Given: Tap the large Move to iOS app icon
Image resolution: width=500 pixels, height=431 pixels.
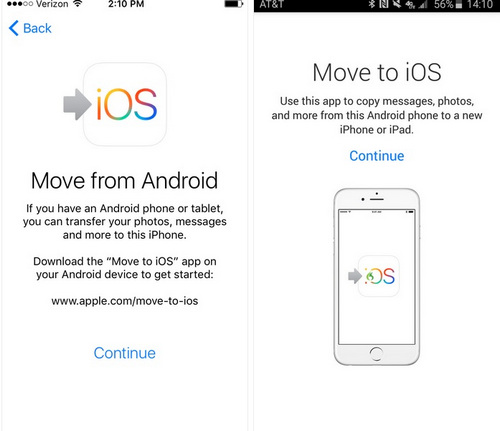Looking at the screenshot, I should [x=125, y=104].
